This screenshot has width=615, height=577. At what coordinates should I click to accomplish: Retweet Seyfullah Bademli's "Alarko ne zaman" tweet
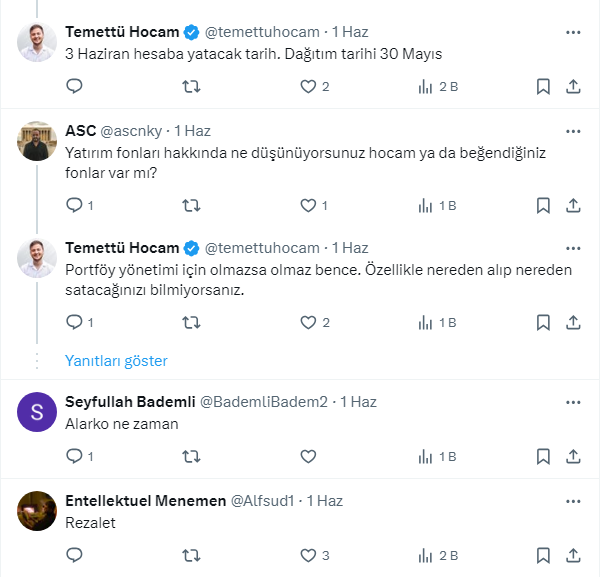(190, 456)
